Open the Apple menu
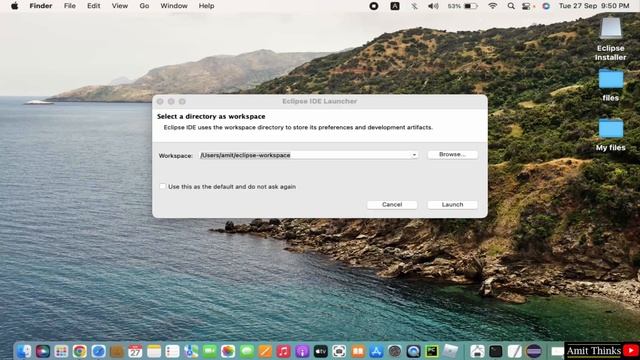The image size is (640, 360). [x=14, y=6]
